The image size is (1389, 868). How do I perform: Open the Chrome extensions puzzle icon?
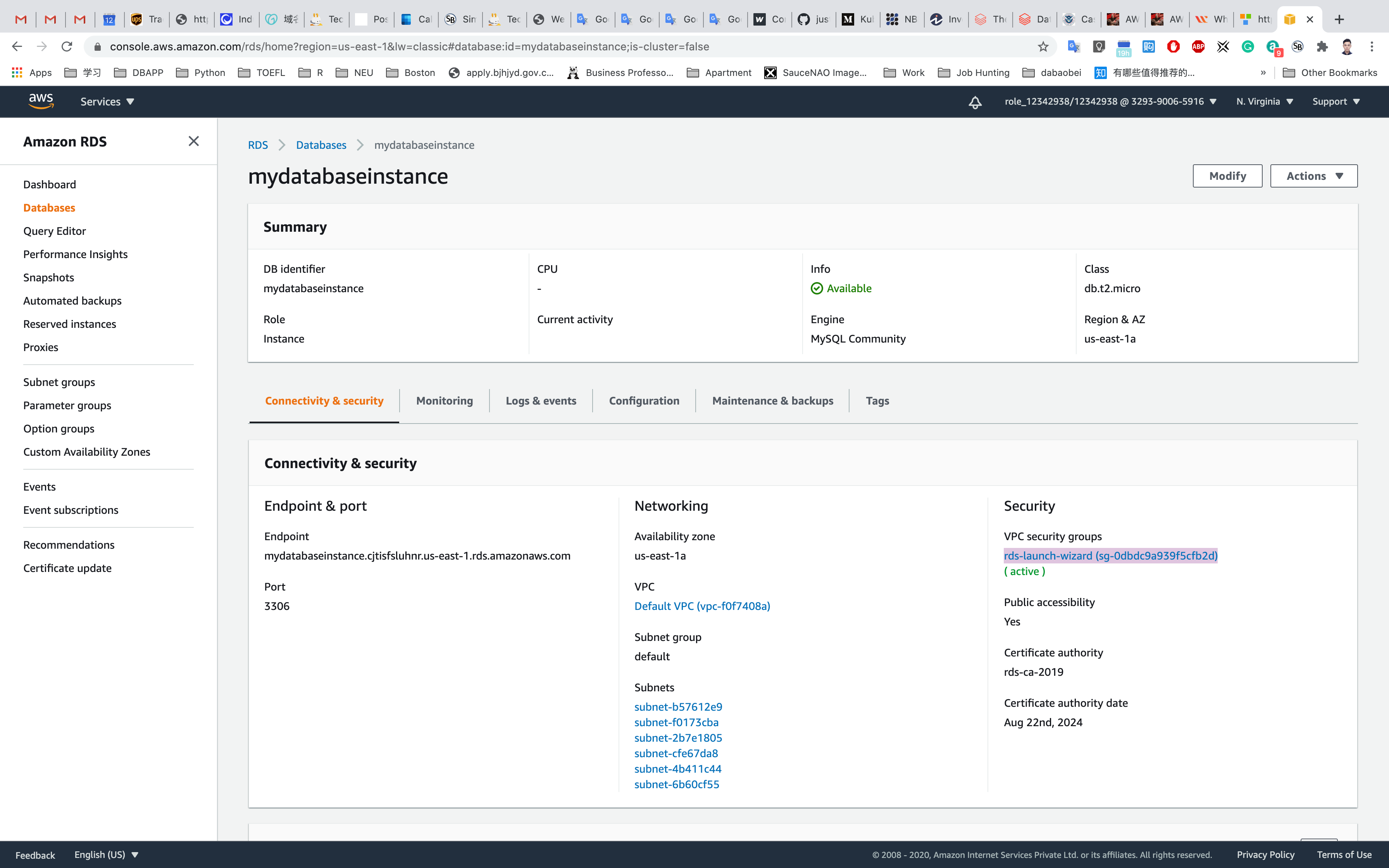1322,46
